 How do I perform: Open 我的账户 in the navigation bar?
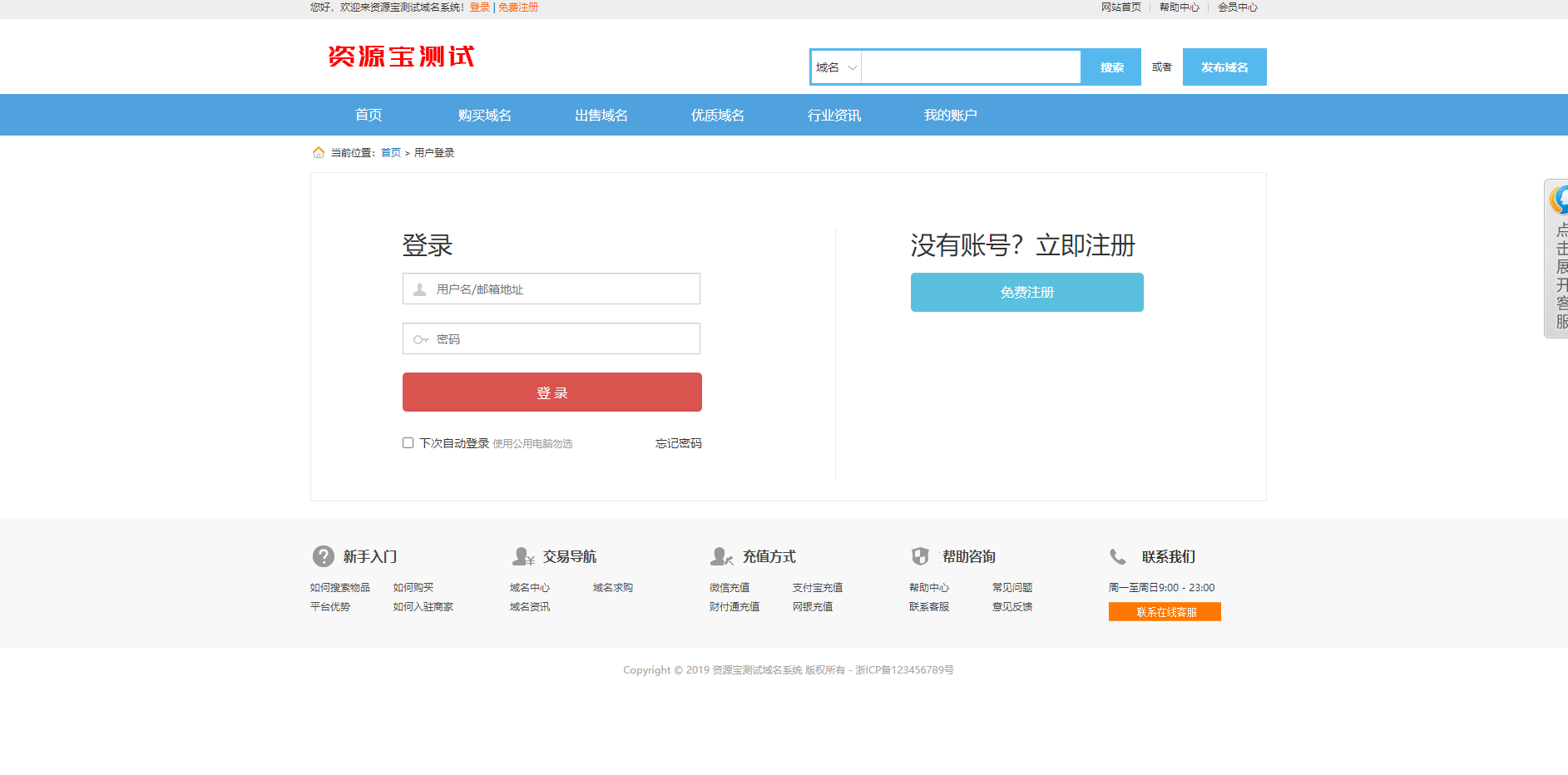[950, 115]
